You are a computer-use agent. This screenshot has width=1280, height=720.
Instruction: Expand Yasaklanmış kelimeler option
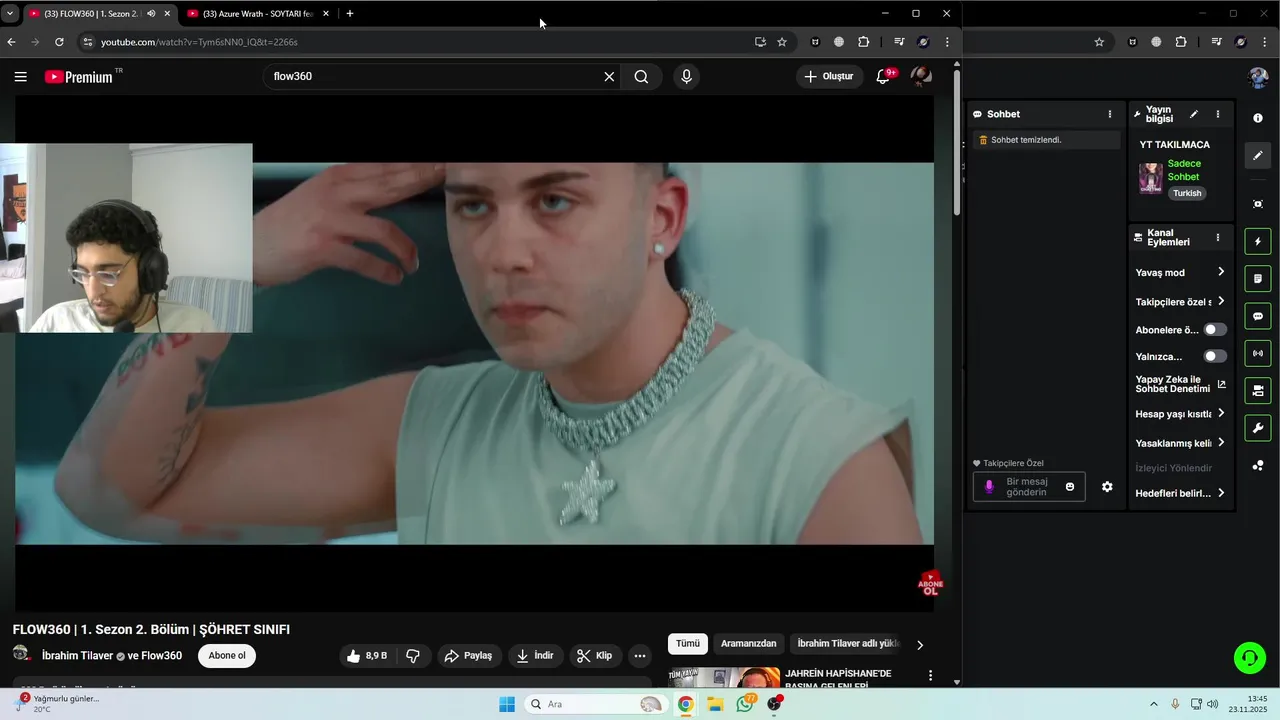point(1180,443)
